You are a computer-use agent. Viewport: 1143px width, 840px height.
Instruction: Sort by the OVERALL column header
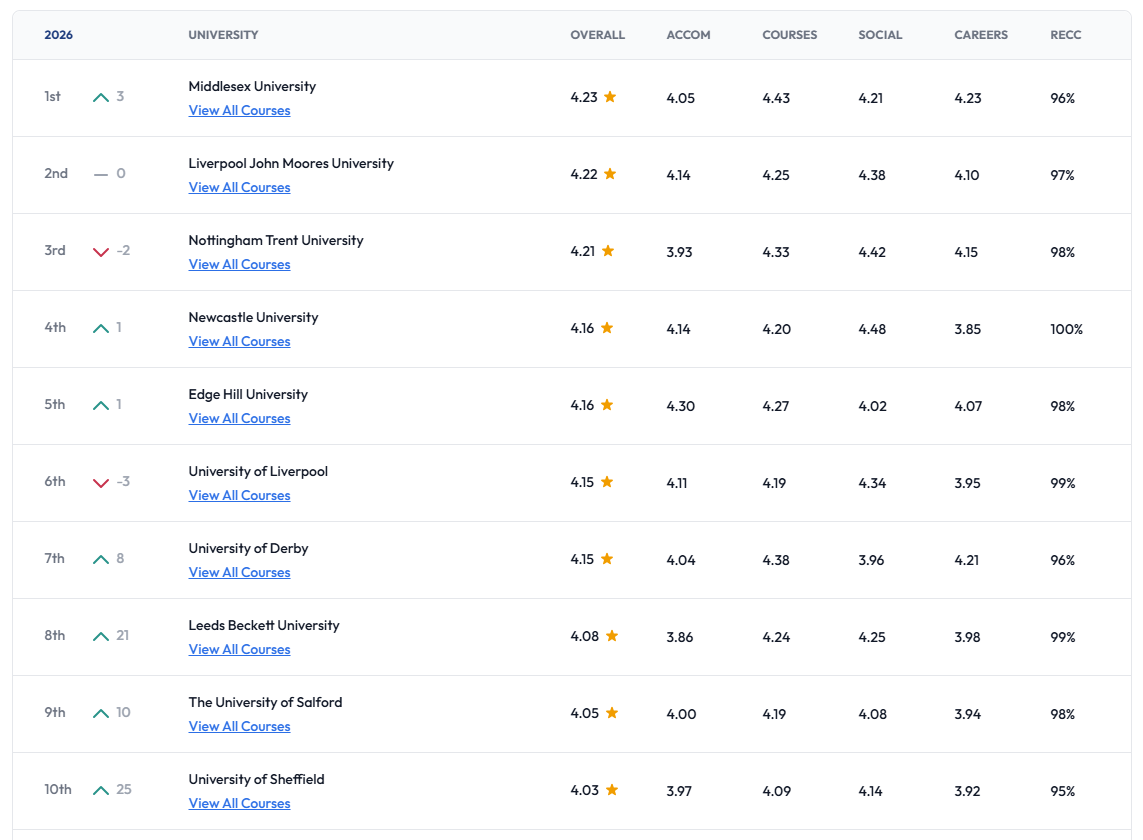pos(597,35)
